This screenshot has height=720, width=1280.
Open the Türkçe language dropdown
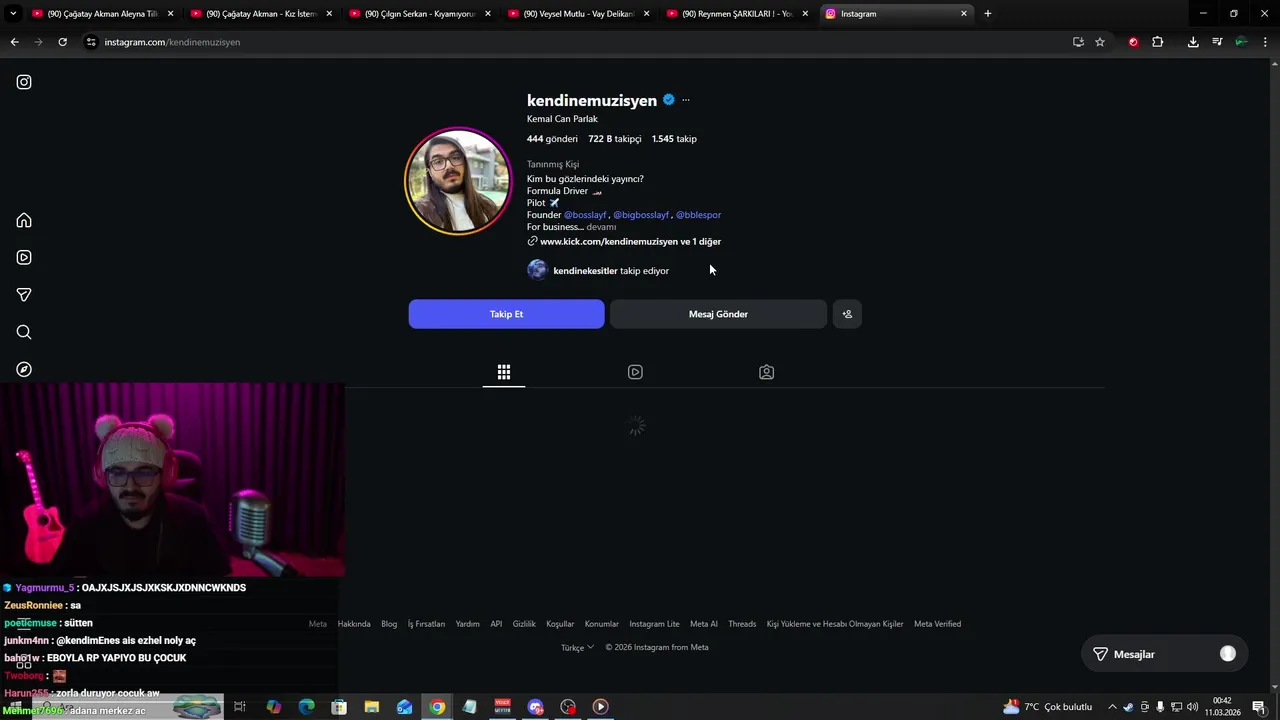[x=577, y=647]
